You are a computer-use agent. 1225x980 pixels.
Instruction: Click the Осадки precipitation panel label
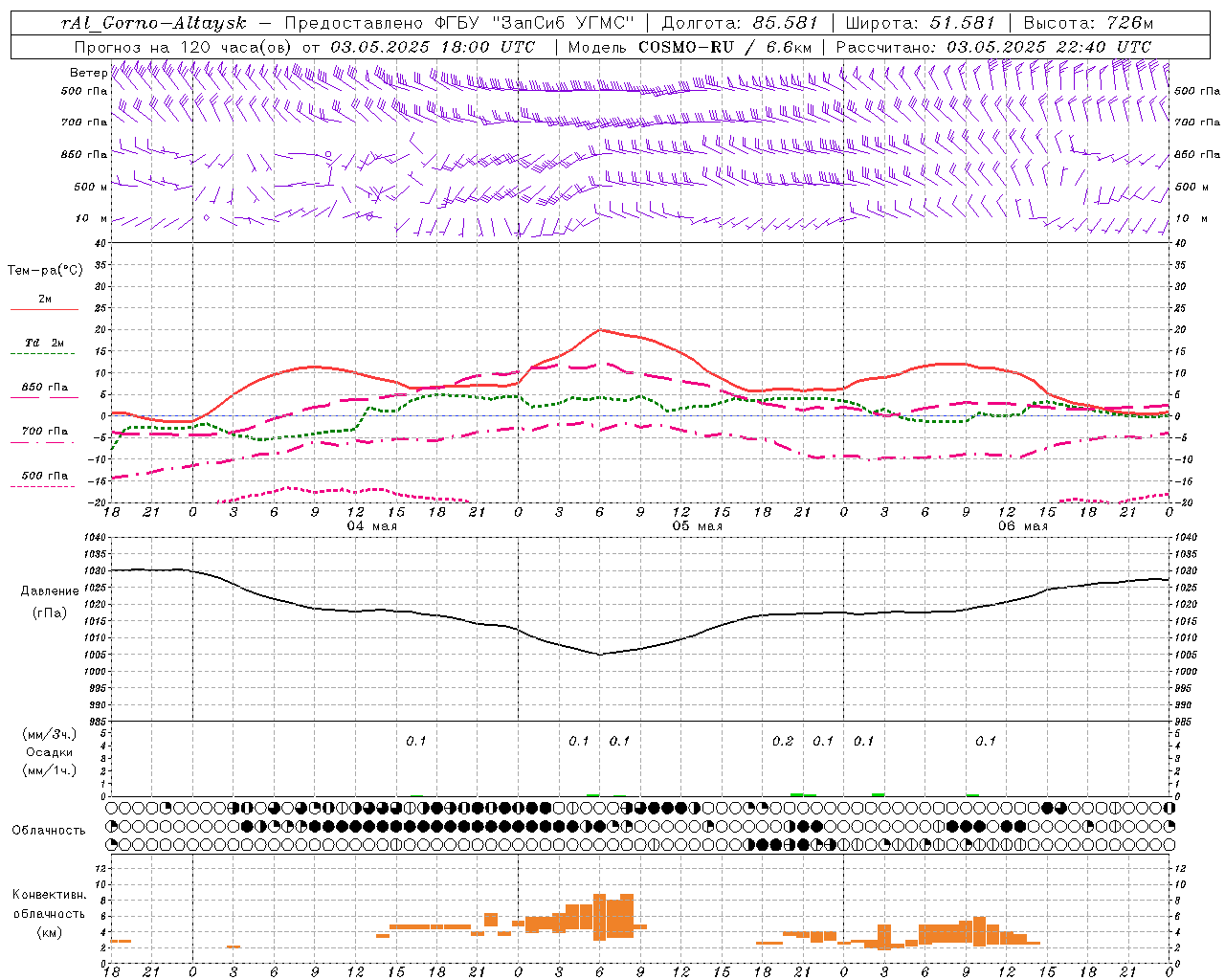pyautogui.click(x=50, y=752)
